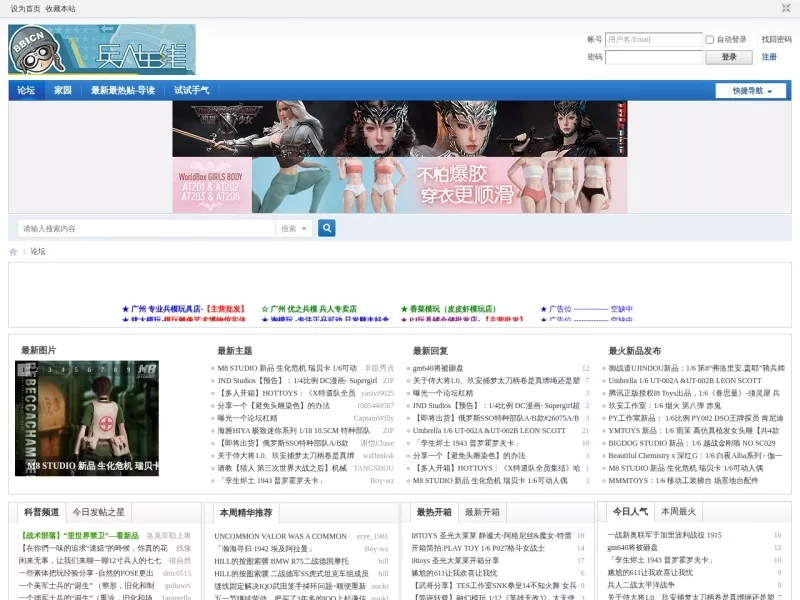
Task: Open the UNCOMMON VALOR WAS A COMMON post
Action: tap(281, 536)
